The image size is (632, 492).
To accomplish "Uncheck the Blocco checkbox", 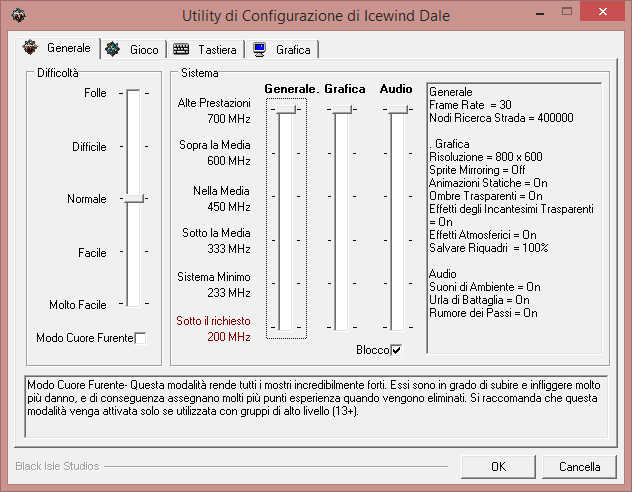I will [x=396, y=350].
